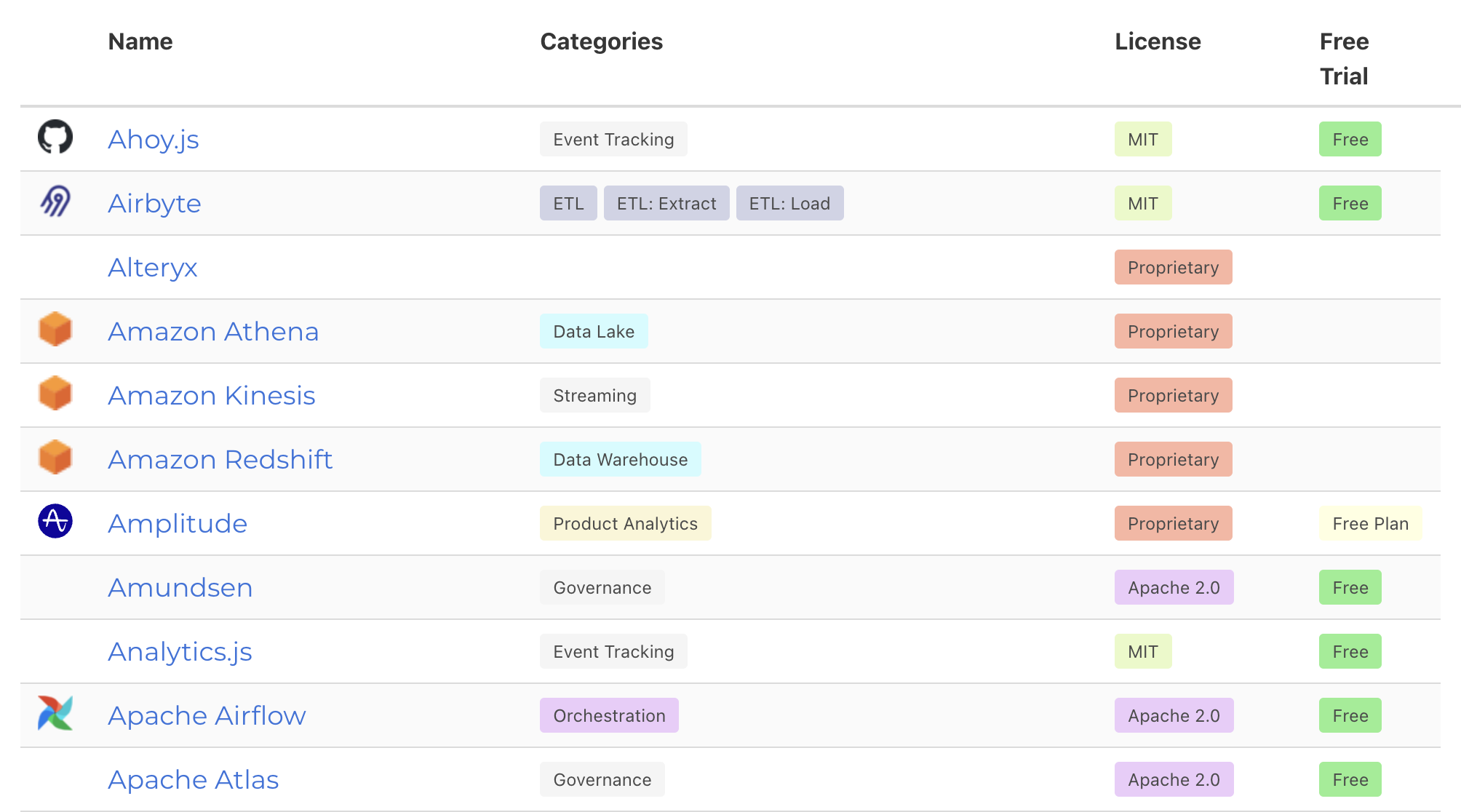
Task: Click the Data Warehouse category tag
Action: [x=620, y=460]
